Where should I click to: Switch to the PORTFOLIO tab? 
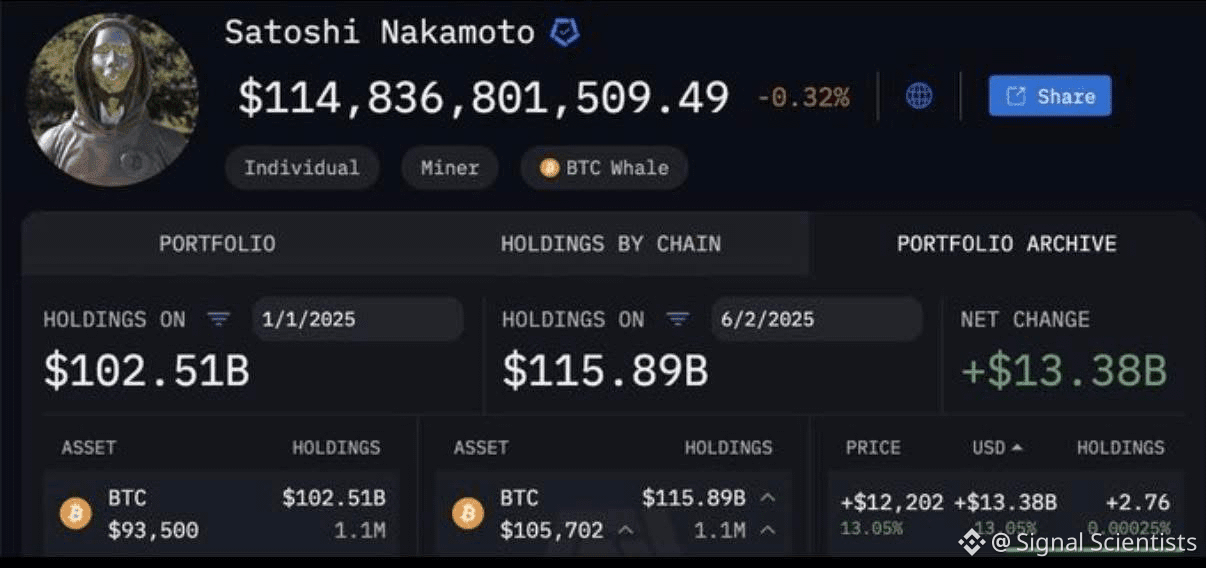[217, 244]
